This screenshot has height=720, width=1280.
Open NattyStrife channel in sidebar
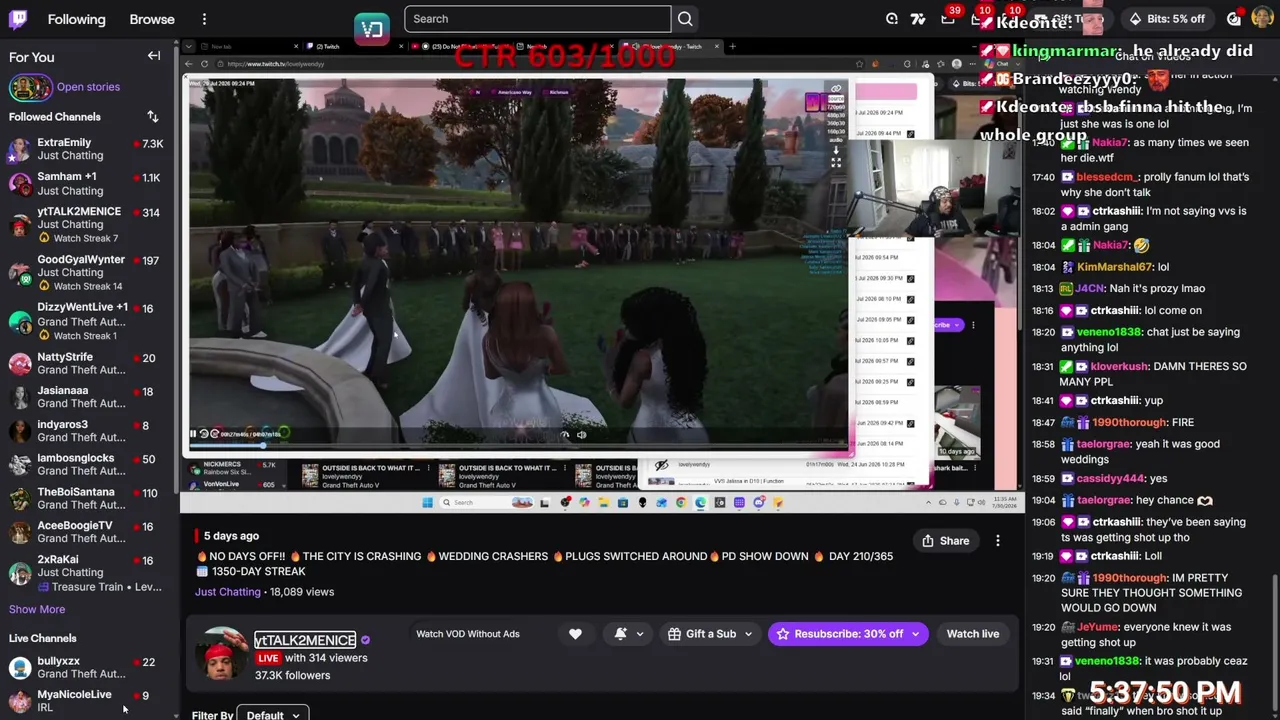[x=86, y=363]
